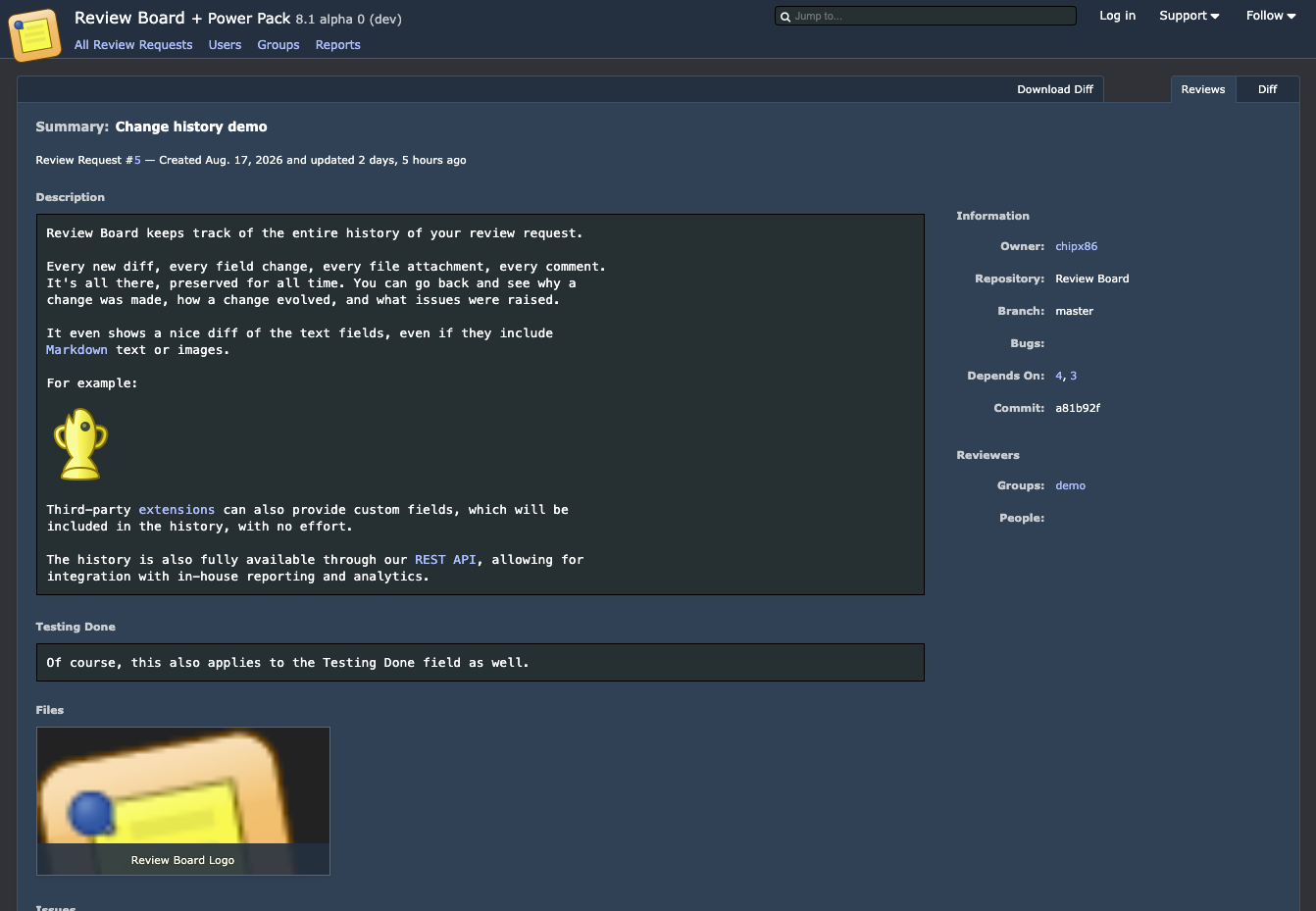Follow the extensions link in description

177,510
